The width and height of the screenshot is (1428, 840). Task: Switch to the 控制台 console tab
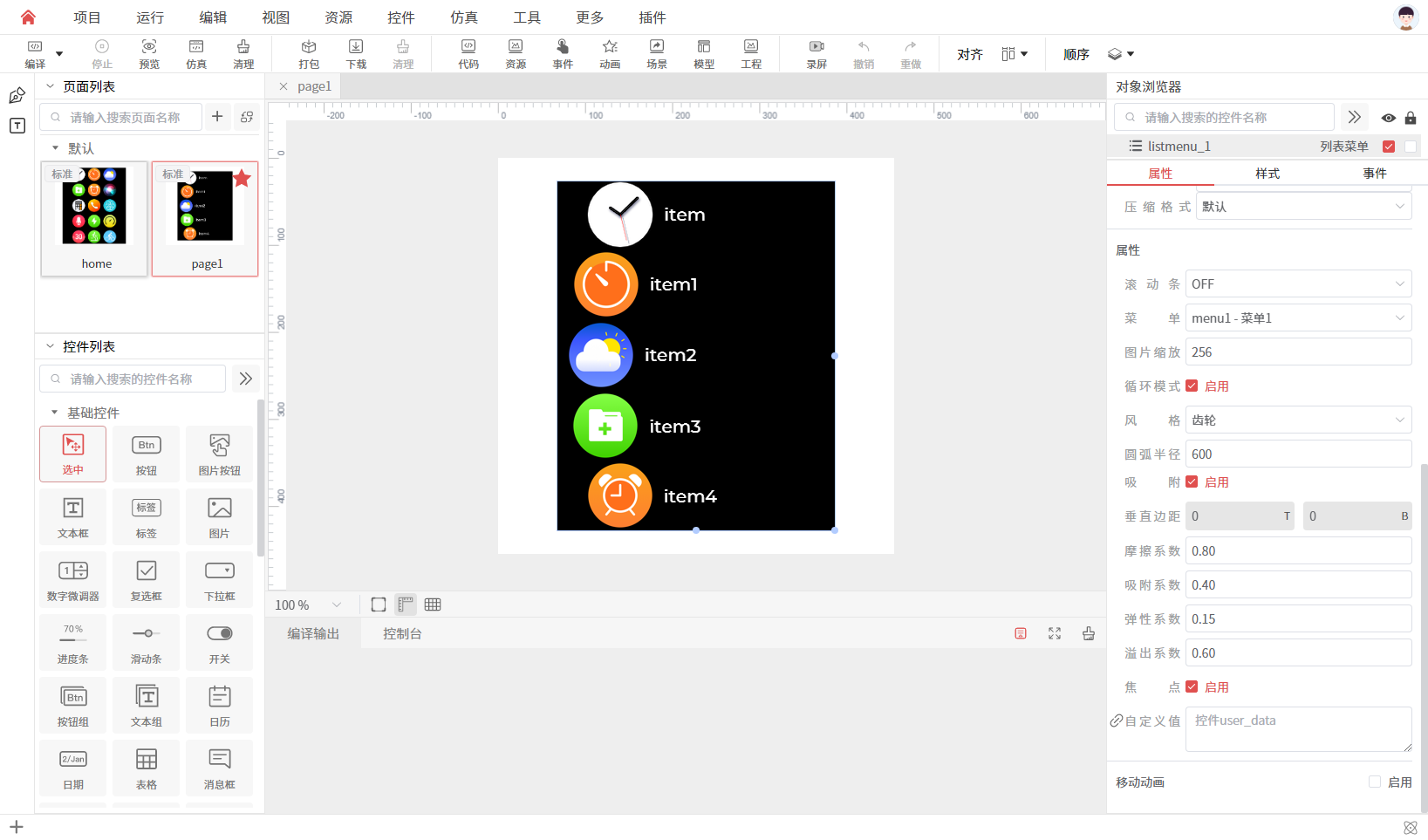click(x=402, y=634)
